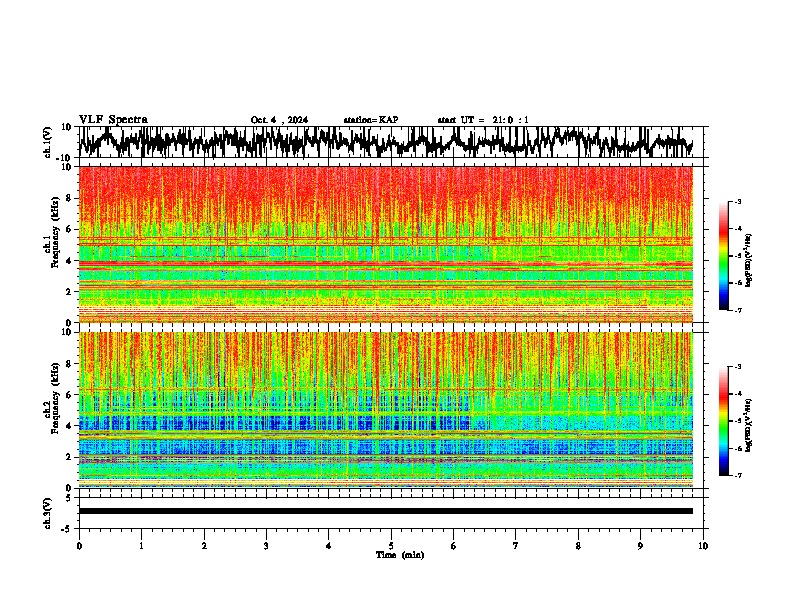The width and height of the screenshot is (792, 612).
Task: Click the time axis tick label "3"
Action: tap(266, 546)
